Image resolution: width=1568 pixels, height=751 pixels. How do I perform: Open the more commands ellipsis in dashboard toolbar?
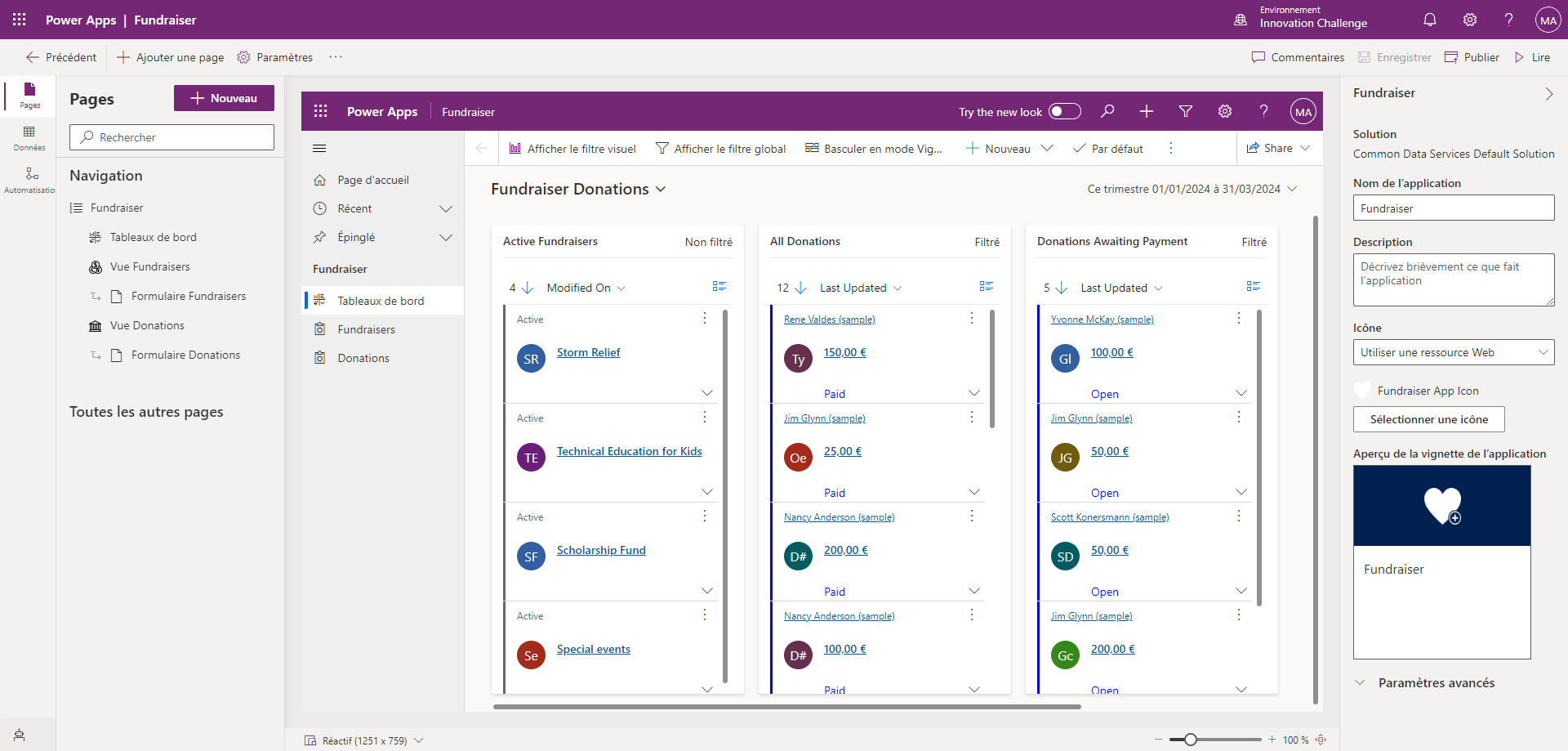[1170, 148]
